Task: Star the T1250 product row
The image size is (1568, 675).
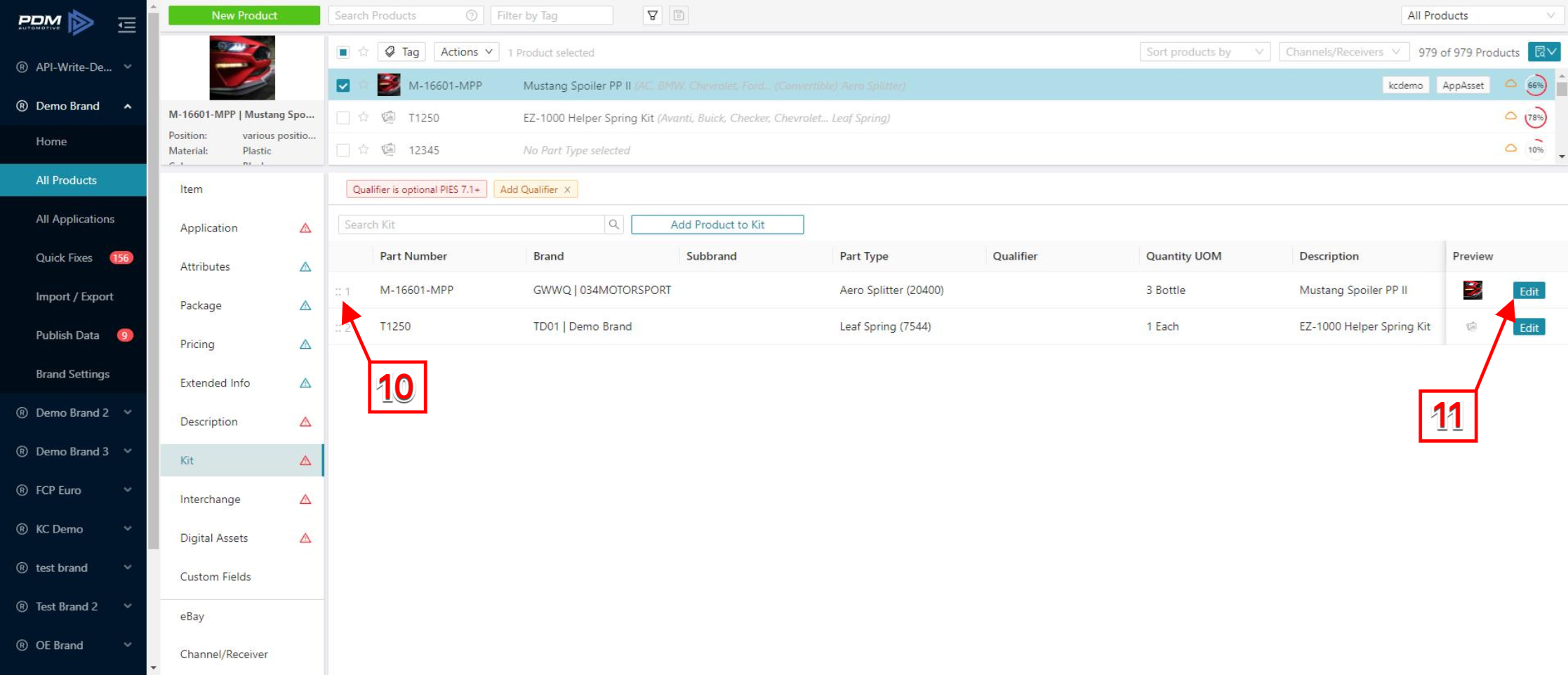Action: pyautogui.click(x=364, y=117)
